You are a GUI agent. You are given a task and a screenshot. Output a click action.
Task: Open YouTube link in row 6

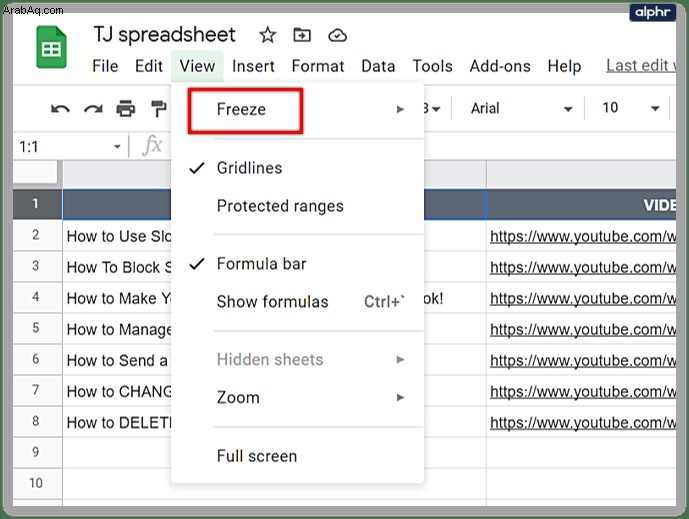point(583,360)
